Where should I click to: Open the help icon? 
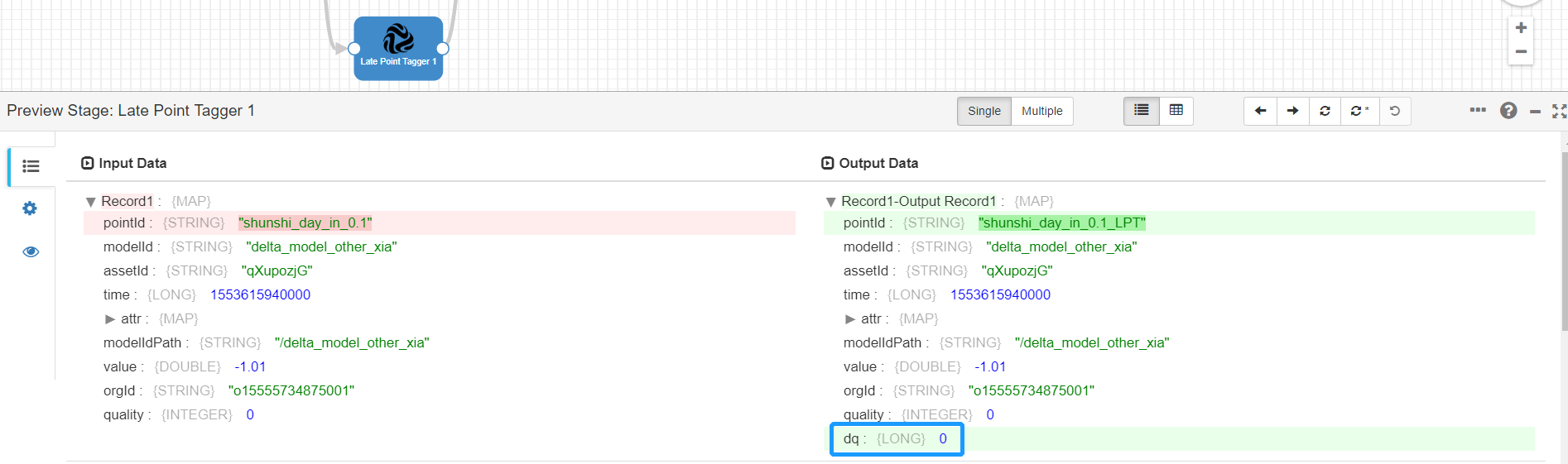[x=1508, y=111]
